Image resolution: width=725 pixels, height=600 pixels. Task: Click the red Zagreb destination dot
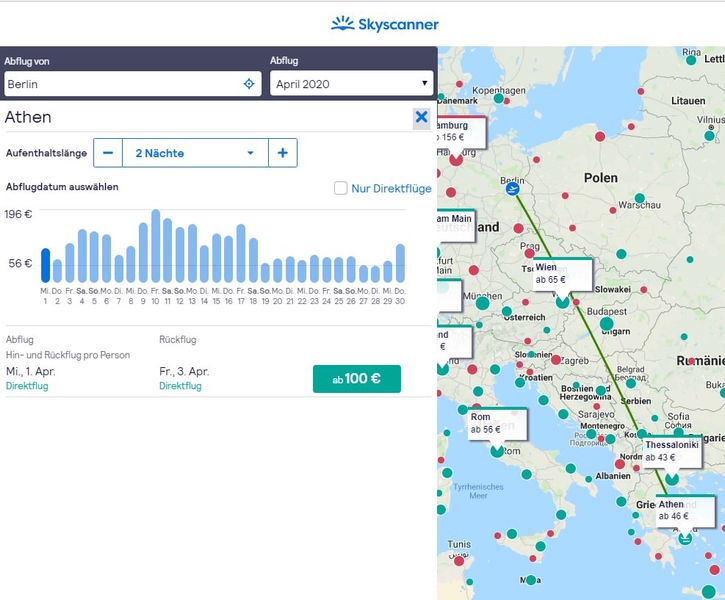(556, 360)
